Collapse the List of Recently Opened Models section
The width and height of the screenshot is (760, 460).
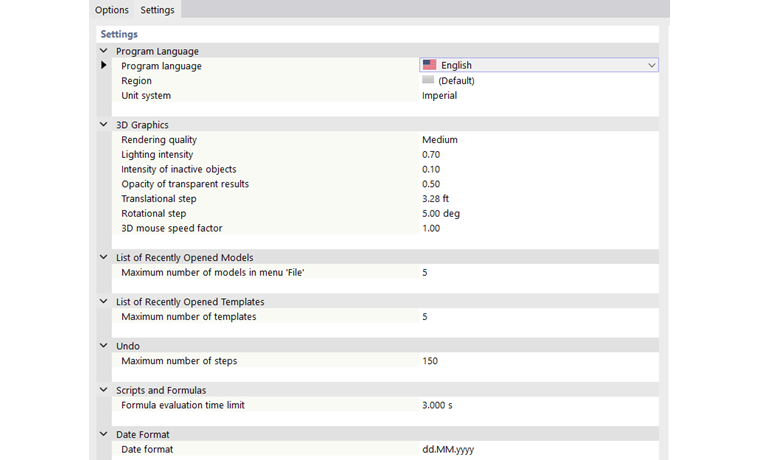[x=104, y=258]
